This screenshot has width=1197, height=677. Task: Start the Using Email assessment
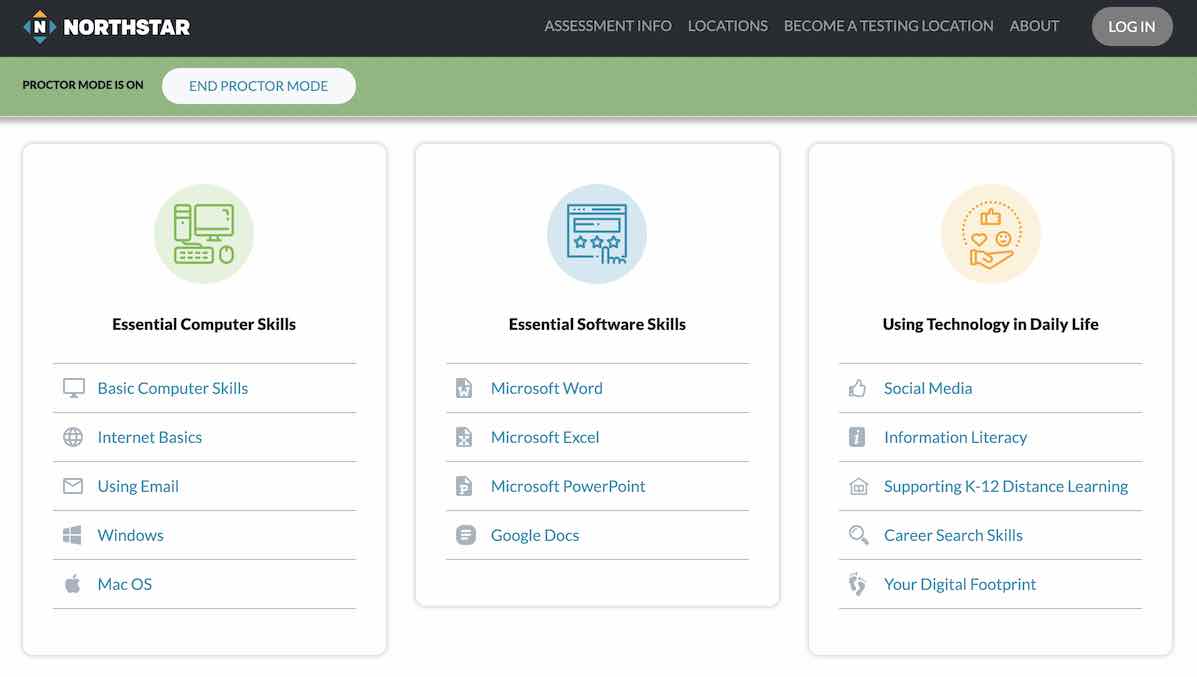138,486
